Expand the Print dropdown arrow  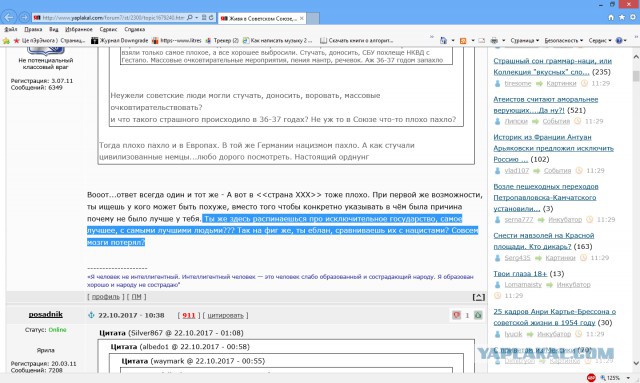tap(503, 40)
